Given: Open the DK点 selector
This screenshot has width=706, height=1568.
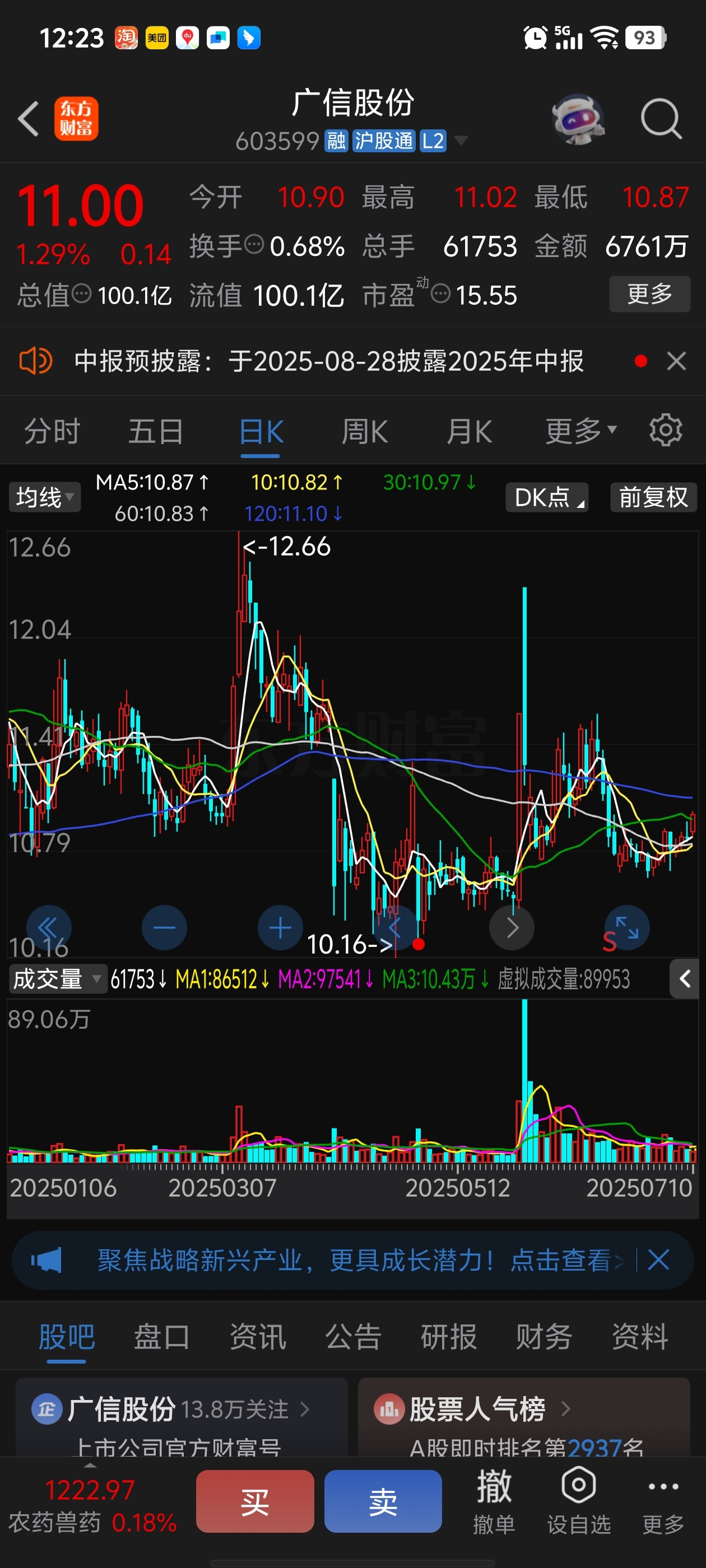Looking at the screenshot, I should [547, 497].
